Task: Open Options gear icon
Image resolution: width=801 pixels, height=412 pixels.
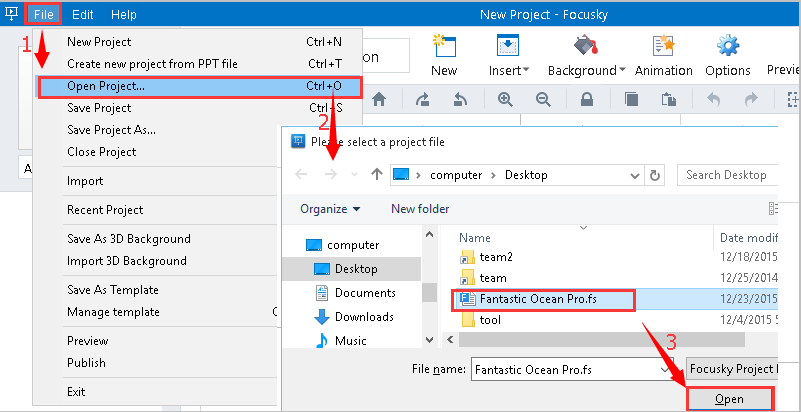Action: pyautogui.click(x=728, y=55)
